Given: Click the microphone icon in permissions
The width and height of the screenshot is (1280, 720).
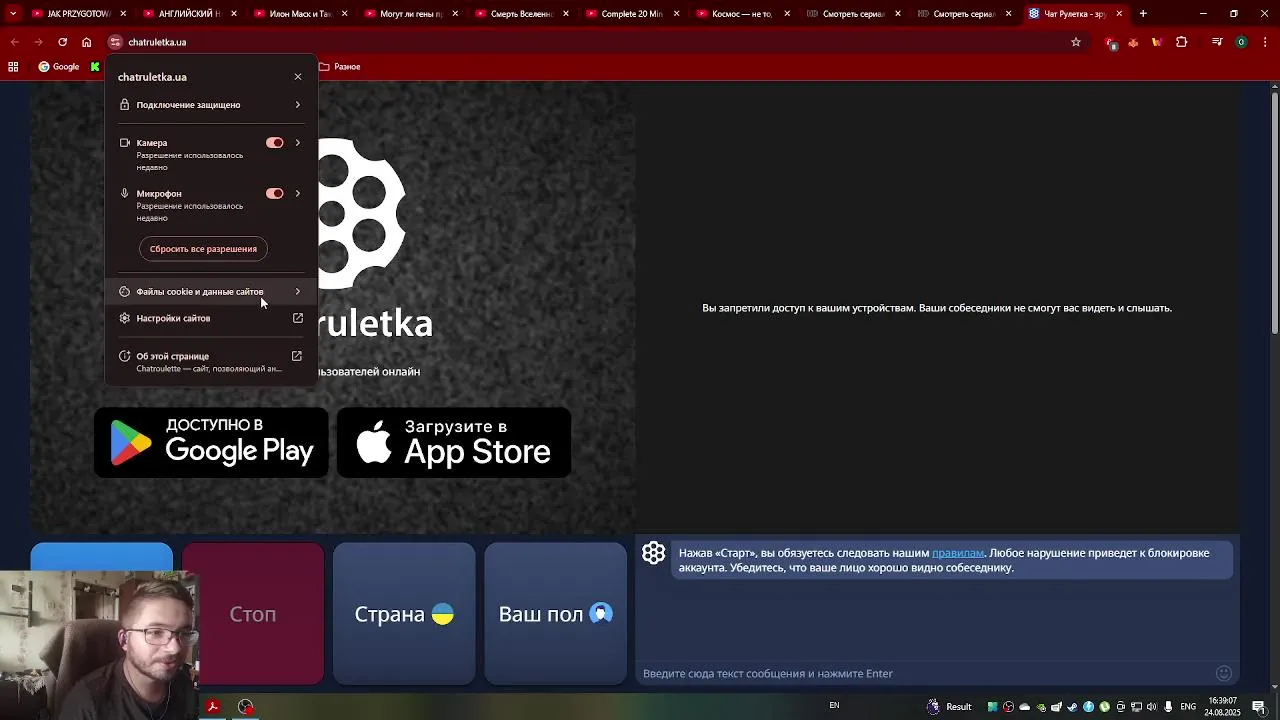Looking at the screenshot, I should click(x=124, y=194).
